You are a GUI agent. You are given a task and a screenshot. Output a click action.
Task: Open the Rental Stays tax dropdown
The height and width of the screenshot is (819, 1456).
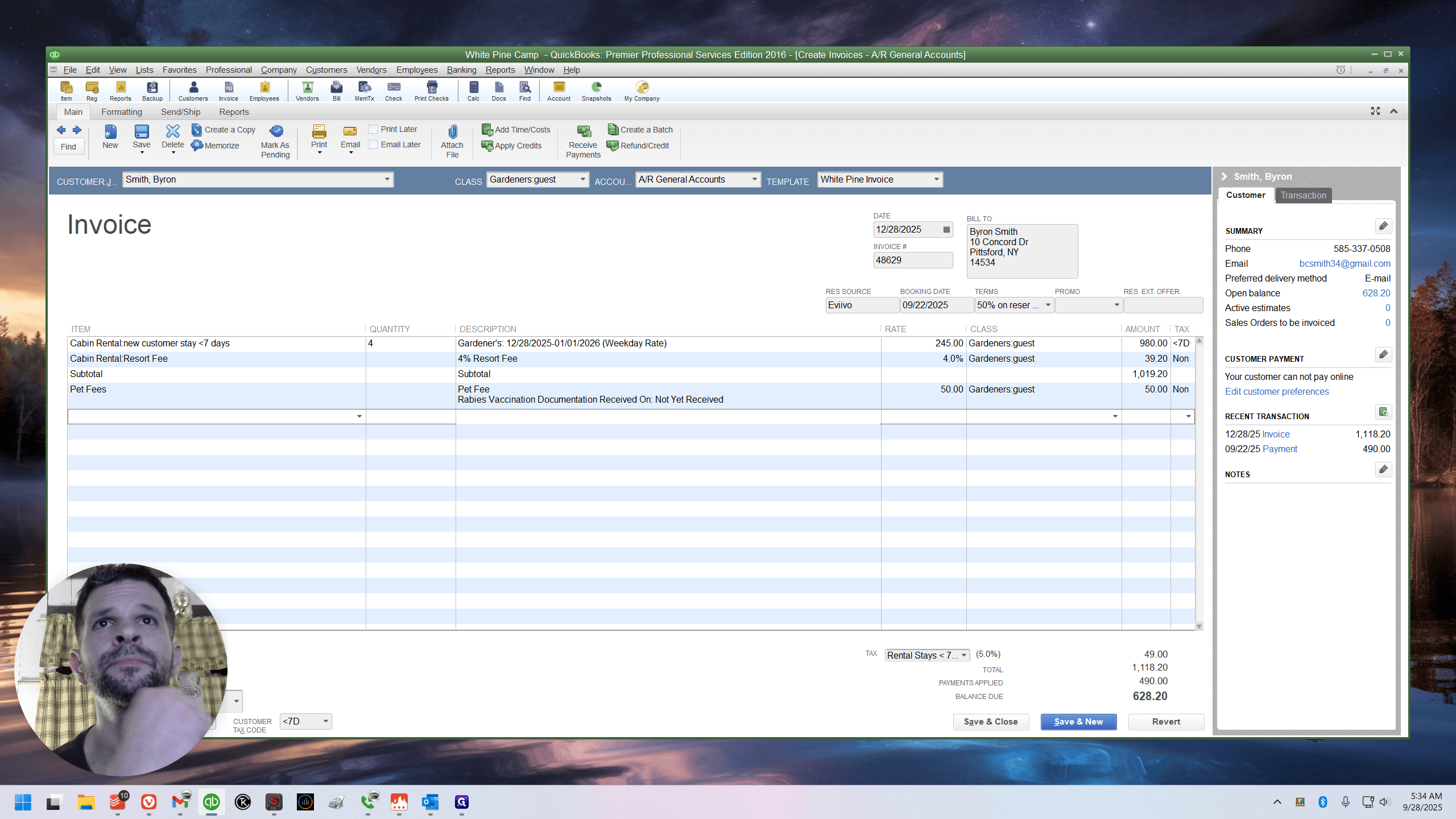pos(964,655)
